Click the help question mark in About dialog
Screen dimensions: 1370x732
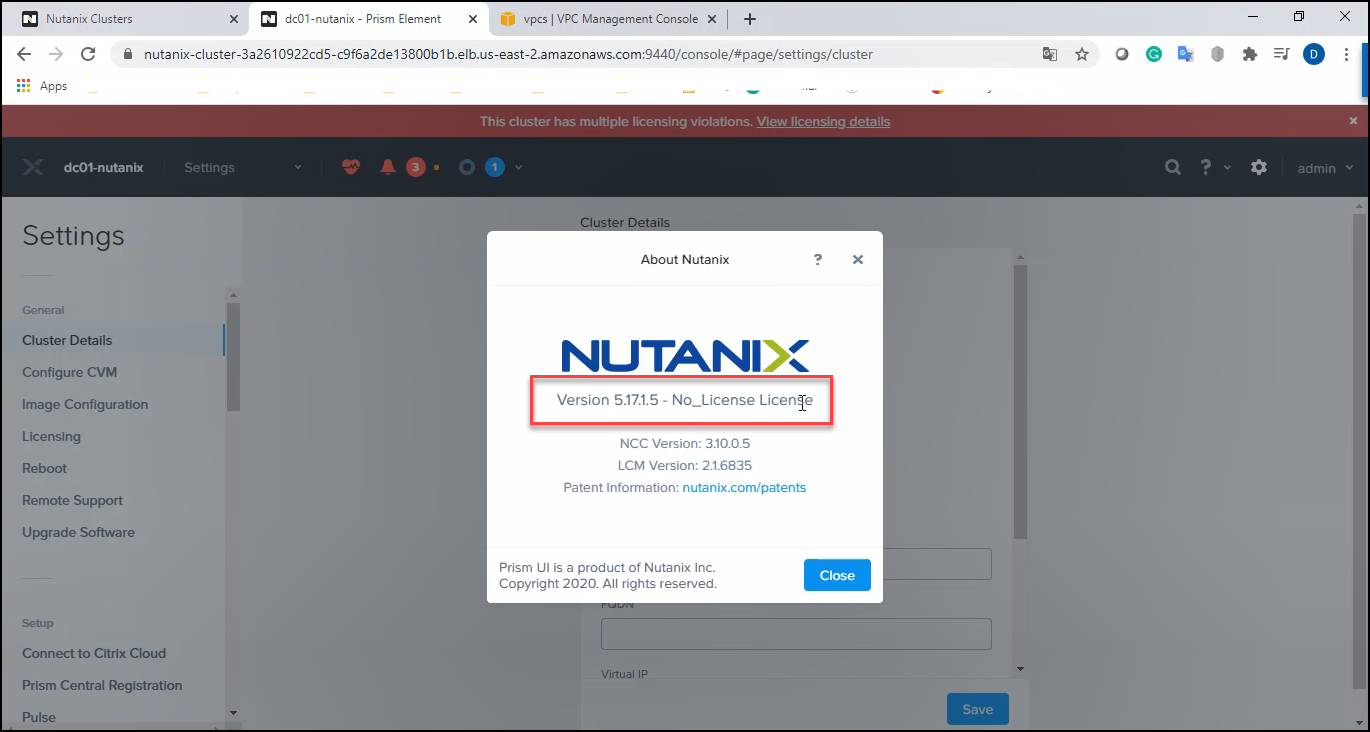point(818,260)
